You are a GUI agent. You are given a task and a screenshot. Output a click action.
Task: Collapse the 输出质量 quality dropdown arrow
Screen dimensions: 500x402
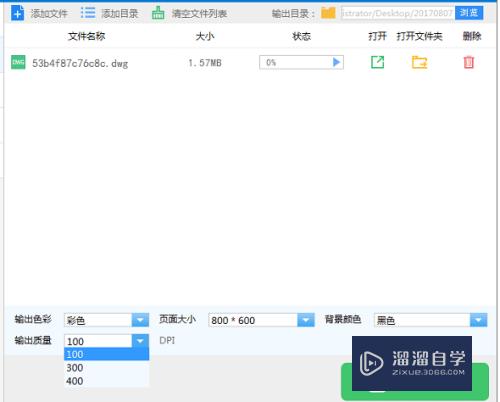[x=140, y=341]
